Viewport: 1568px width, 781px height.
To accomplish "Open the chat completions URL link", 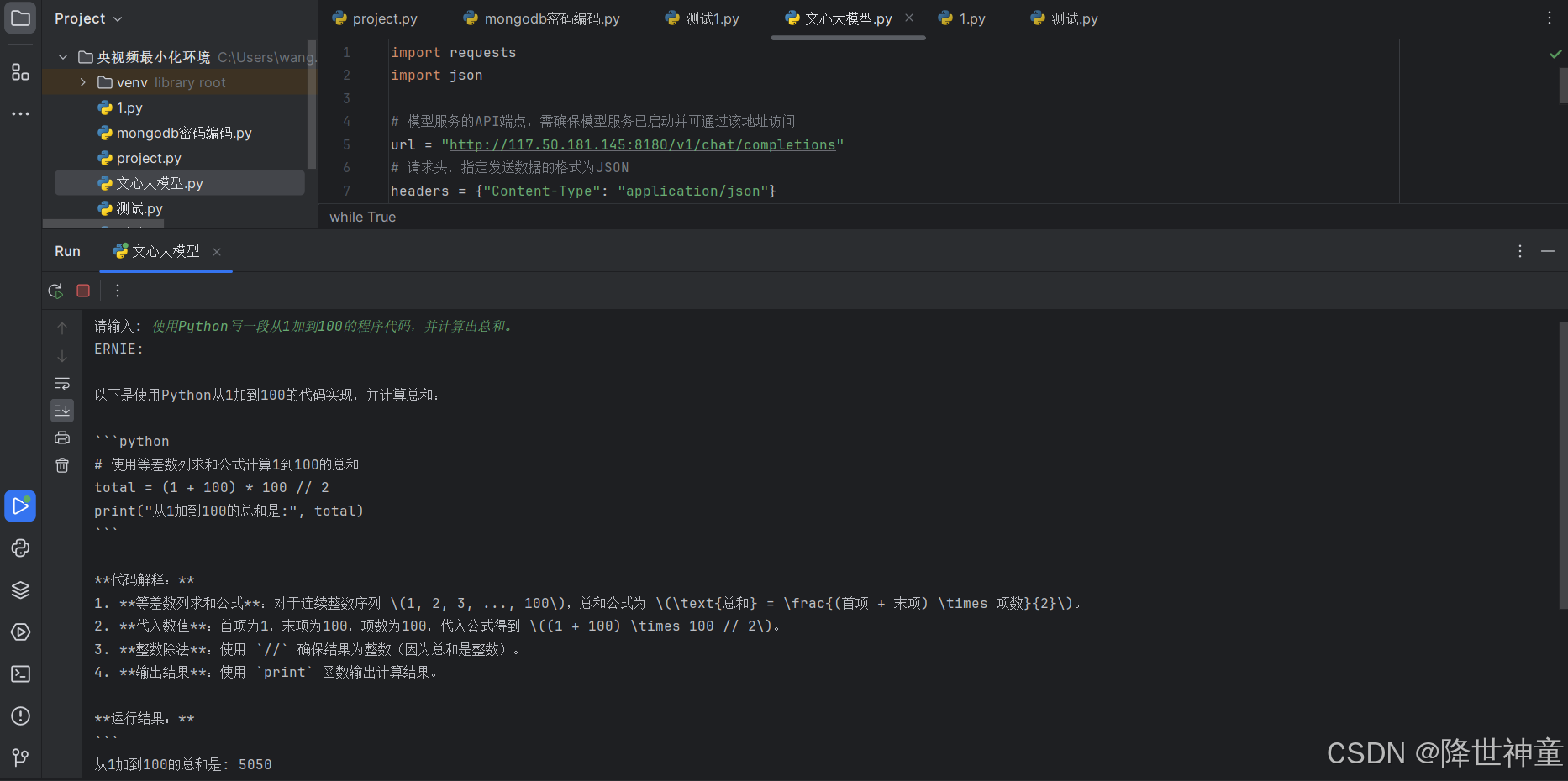I will tap(643, 144).
